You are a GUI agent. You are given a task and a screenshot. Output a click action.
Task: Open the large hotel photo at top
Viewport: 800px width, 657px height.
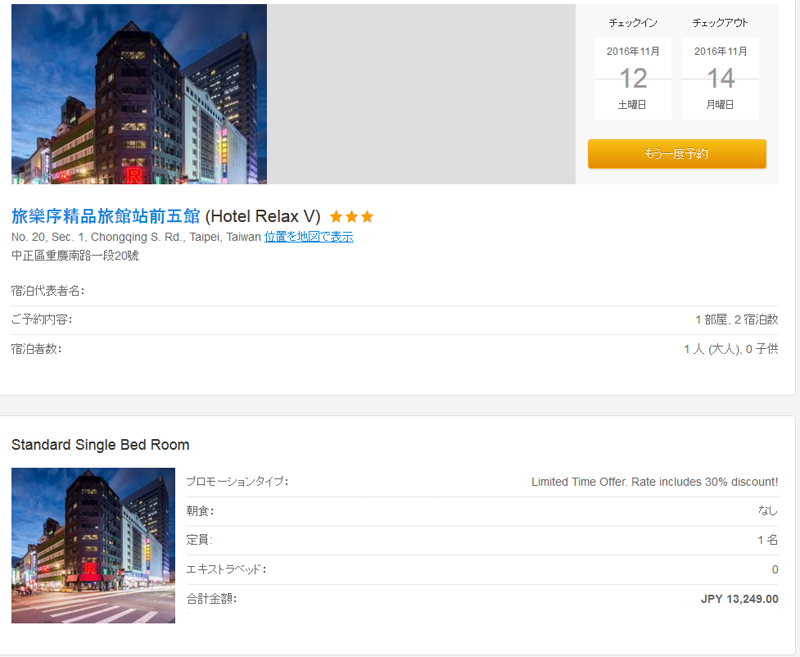[x=139, y=94]
